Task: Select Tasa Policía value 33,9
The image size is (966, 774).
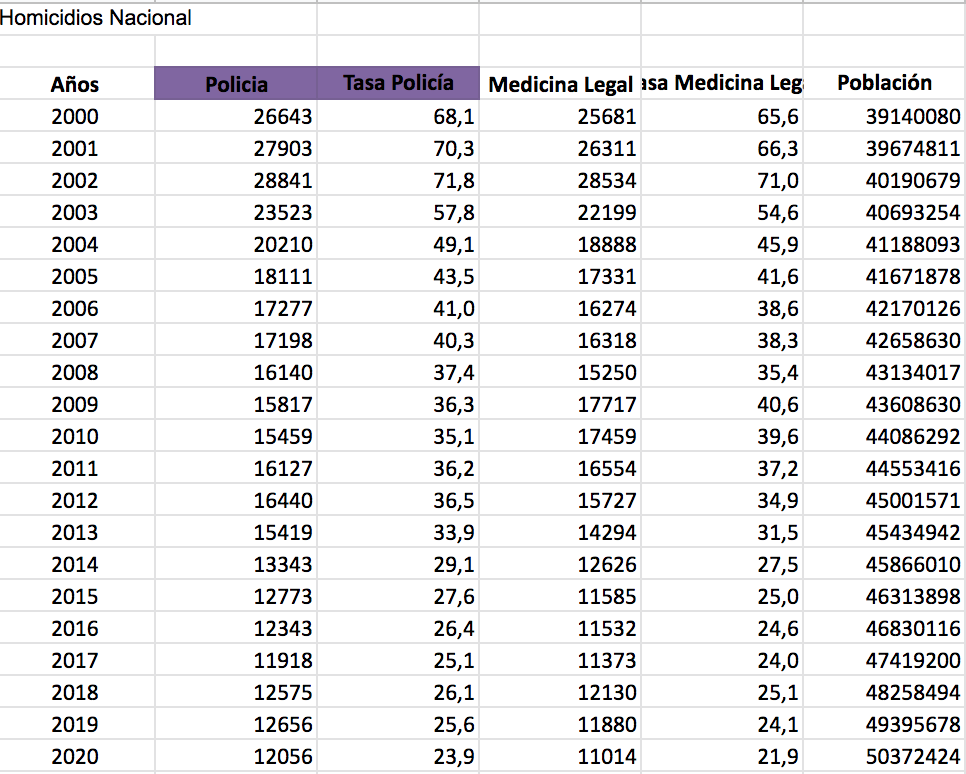Action: [398, 533]
